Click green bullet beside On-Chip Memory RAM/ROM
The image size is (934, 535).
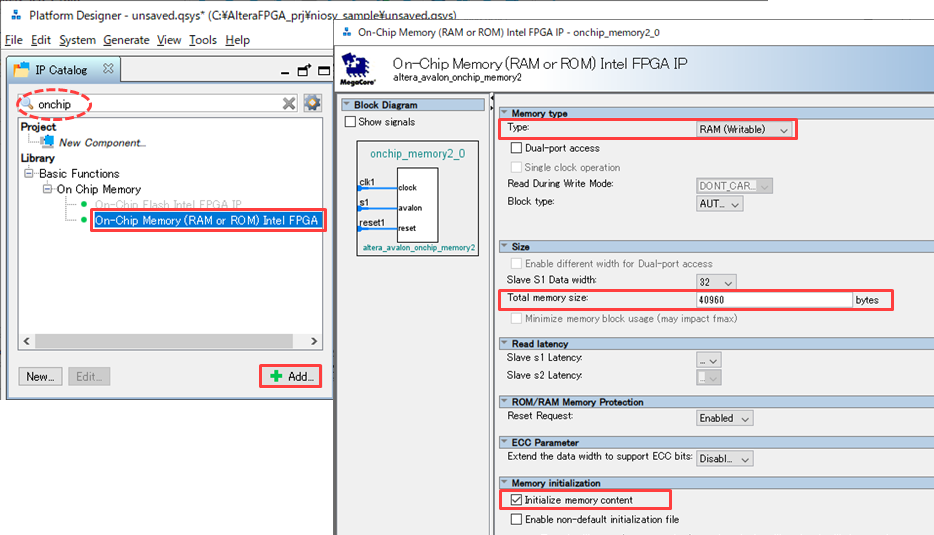coord(84,220)
